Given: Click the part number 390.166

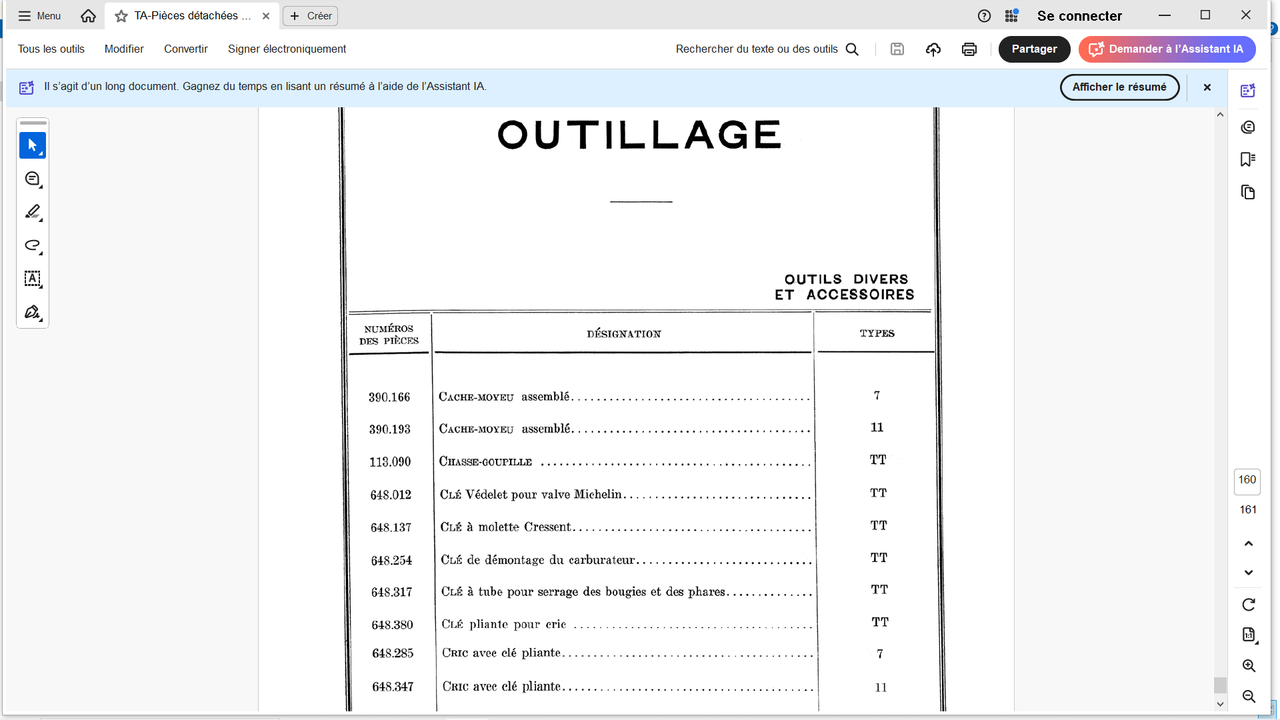Looking at the screenshot, I should click(x=389, y=397).
